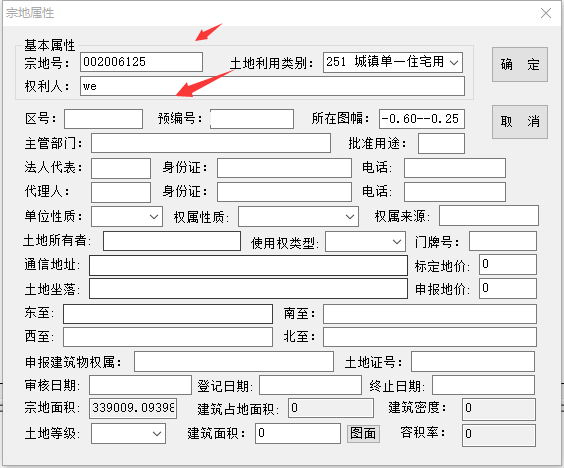The height and width of the screenshot is (468, 564).
Task: Focus the 宗地号 input field
Action: click(141, 62)
